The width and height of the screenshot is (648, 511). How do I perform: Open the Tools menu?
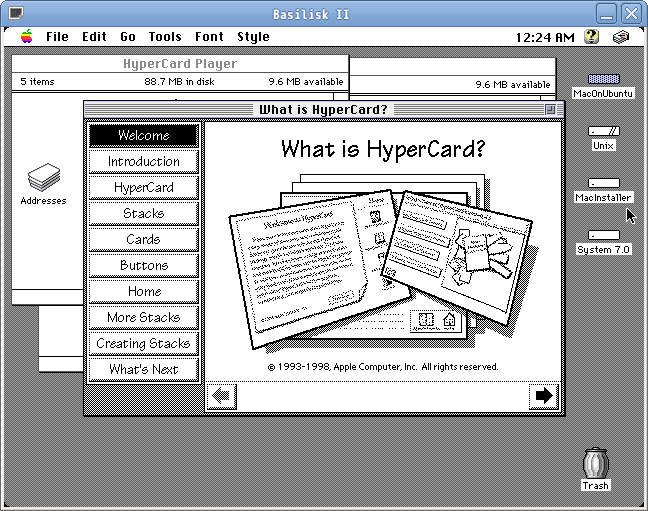[165, 37]
